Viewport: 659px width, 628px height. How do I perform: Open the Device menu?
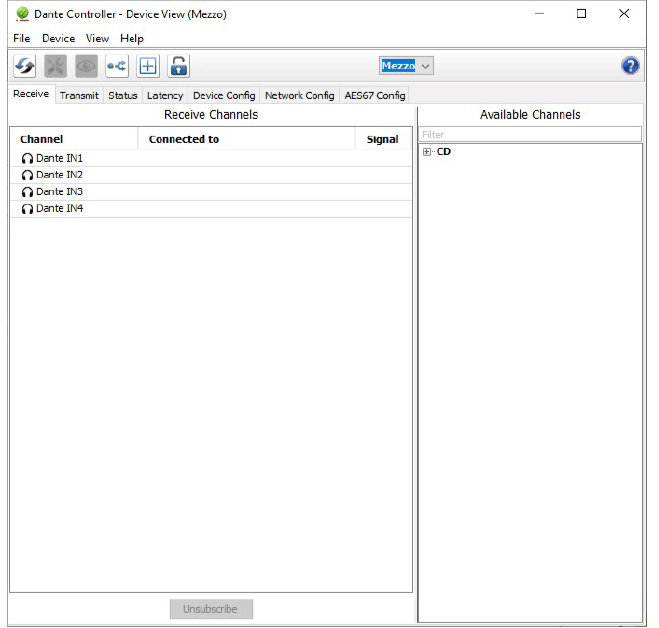[58, 38]
